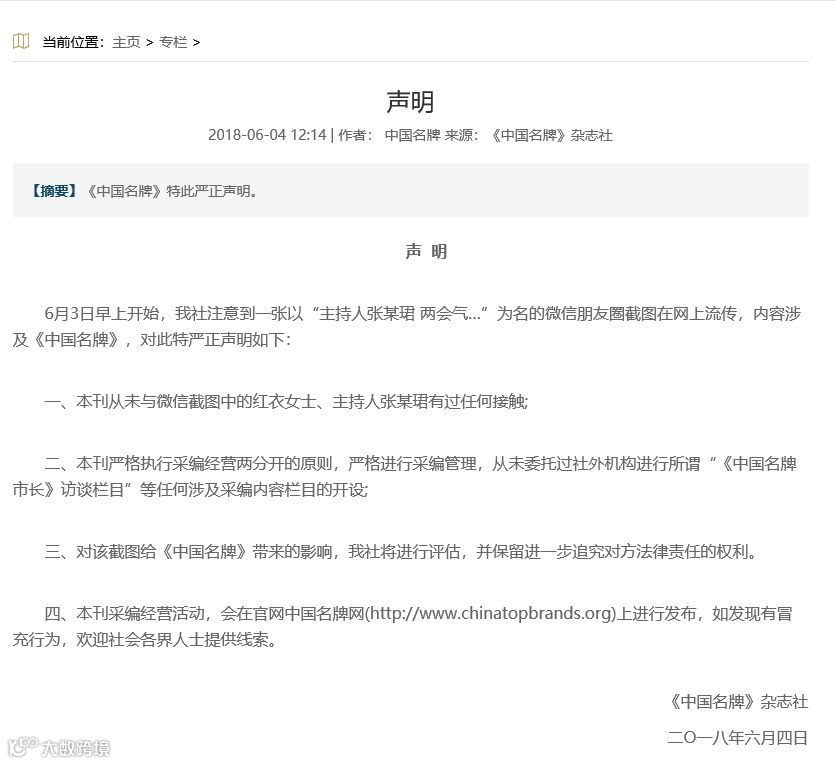This screenshot has width=836, height=764.
Task: Click the main heading 声明
Action: pyautogui.click(x=410, y=101)
